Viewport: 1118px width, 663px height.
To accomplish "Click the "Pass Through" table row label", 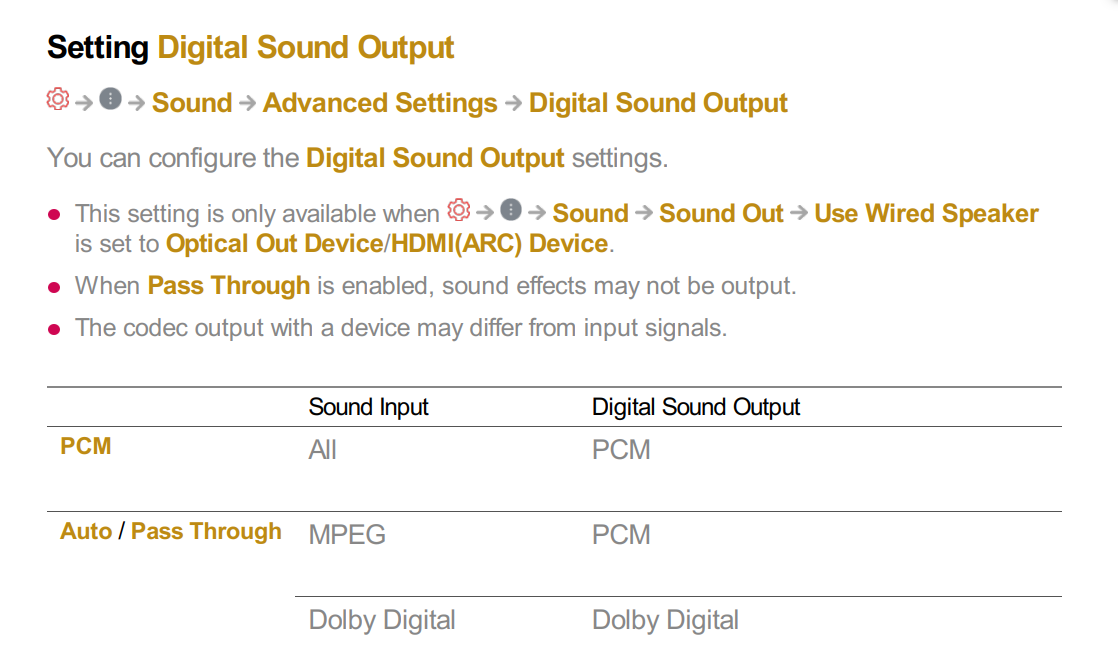I will click(206, 531).
